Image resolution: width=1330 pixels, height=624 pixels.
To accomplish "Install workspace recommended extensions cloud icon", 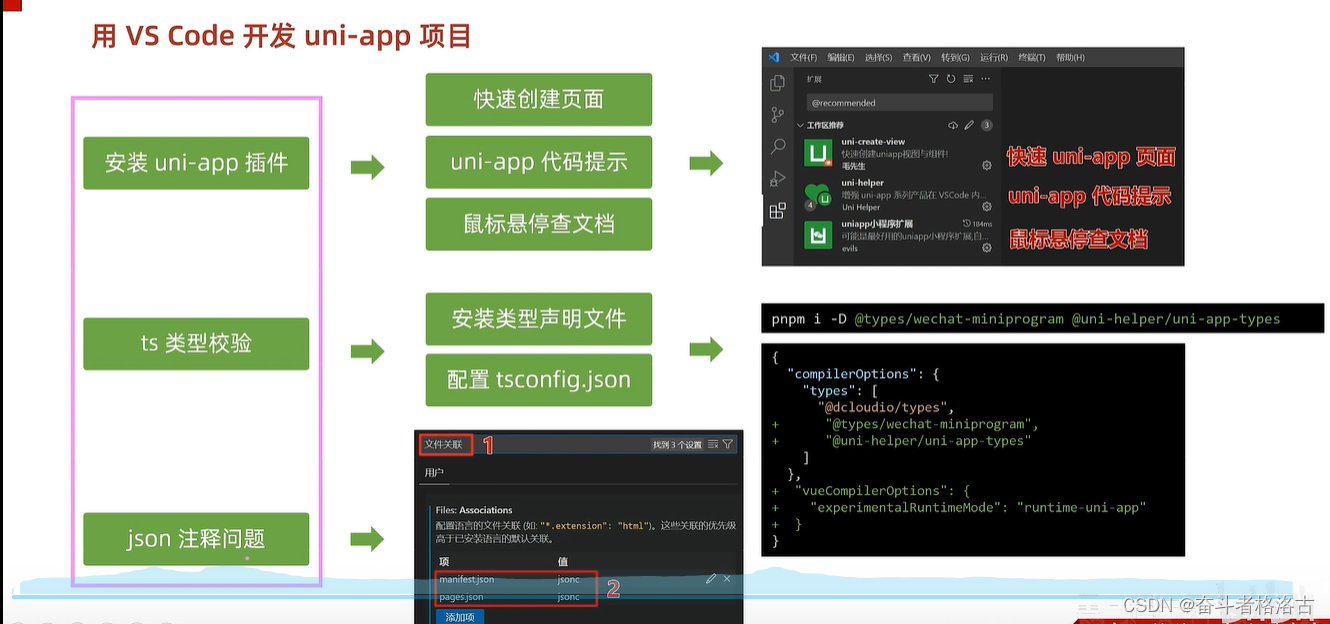I will (953, 125).
